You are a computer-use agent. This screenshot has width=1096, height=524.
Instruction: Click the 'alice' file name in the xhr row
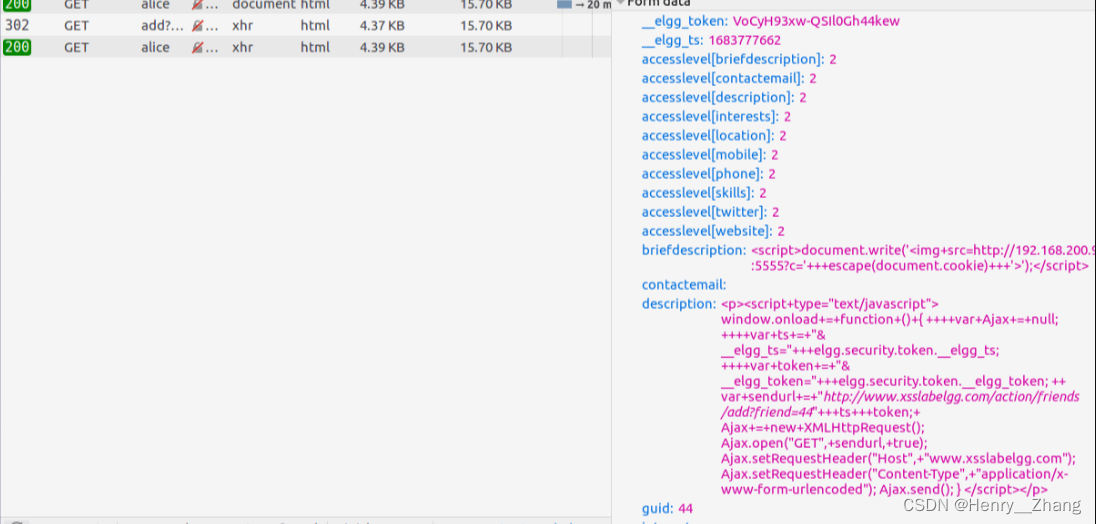(155, 48)
